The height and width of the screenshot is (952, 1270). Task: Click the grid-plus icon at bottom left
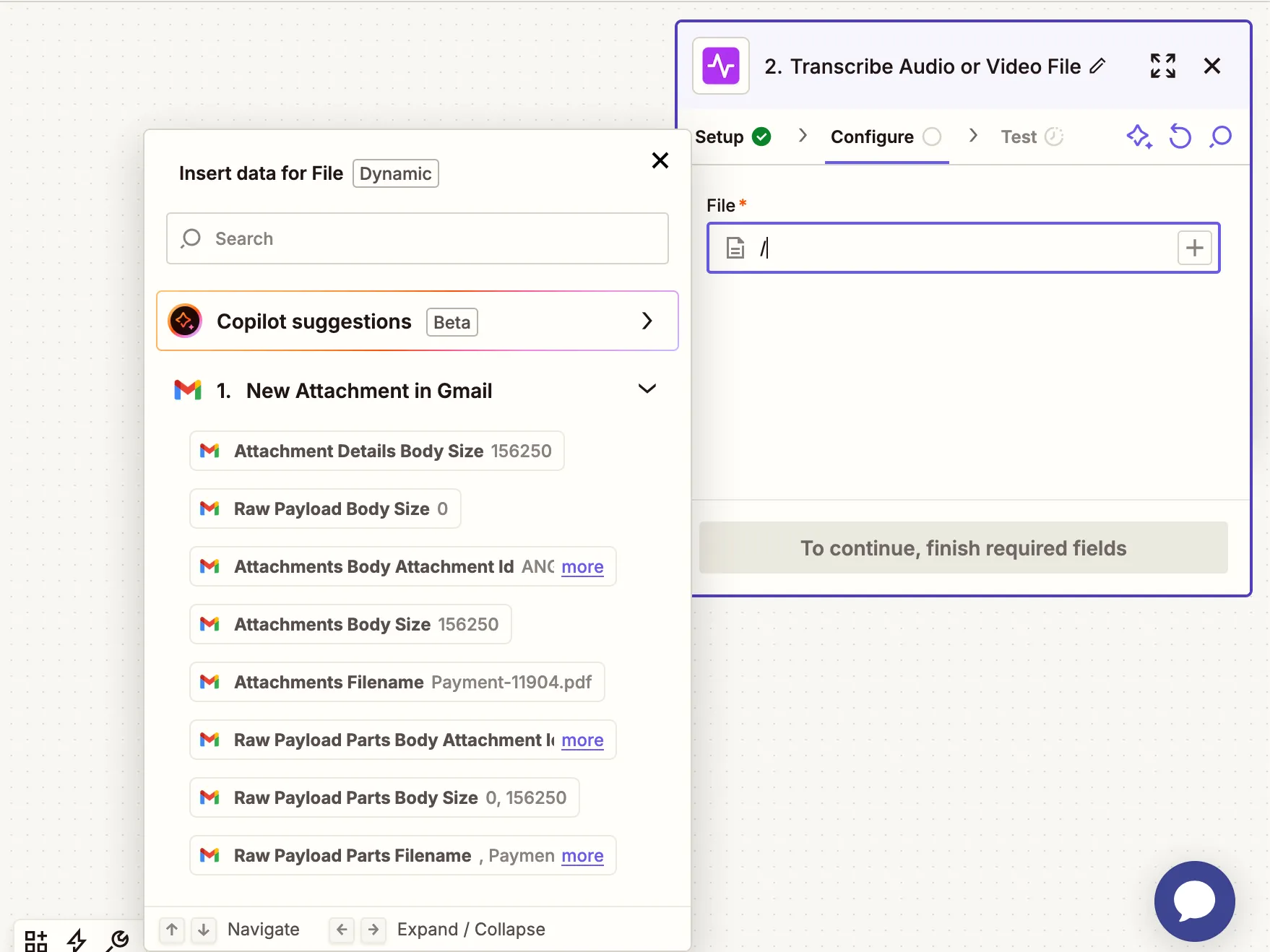[x=36, y=940]
